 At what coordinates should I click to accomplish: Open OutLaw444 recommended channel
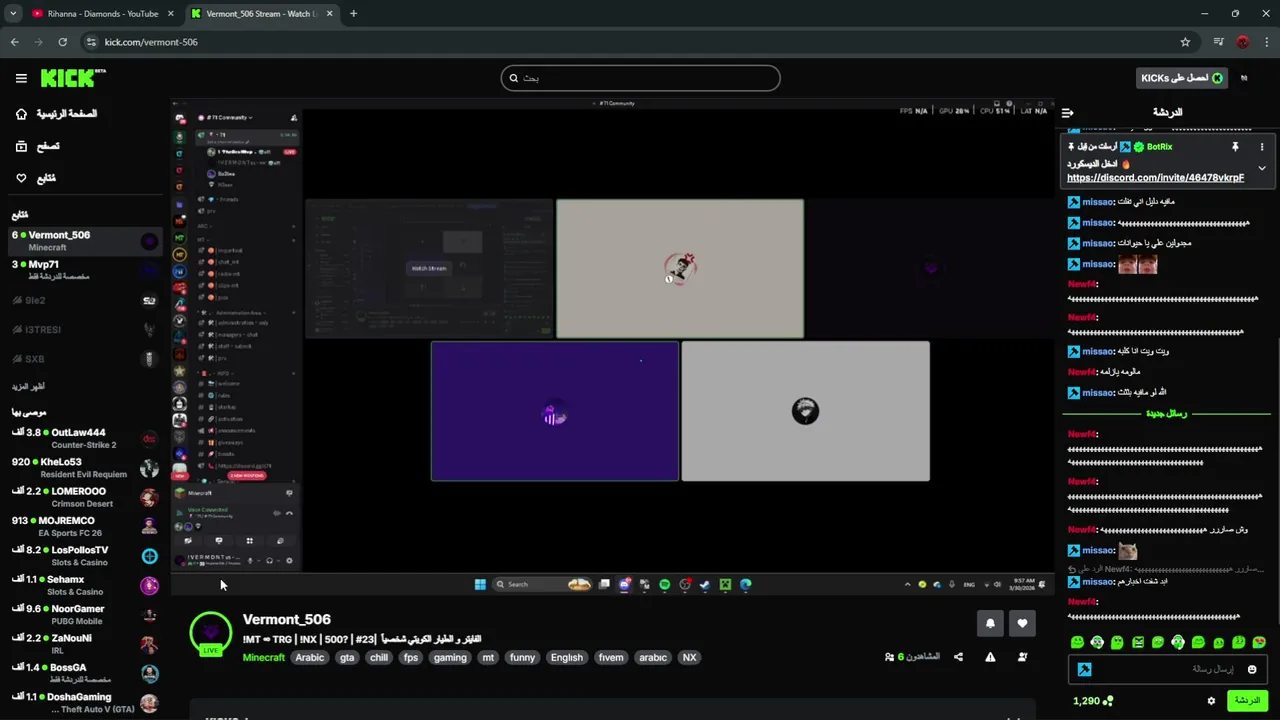click(84, 439)
